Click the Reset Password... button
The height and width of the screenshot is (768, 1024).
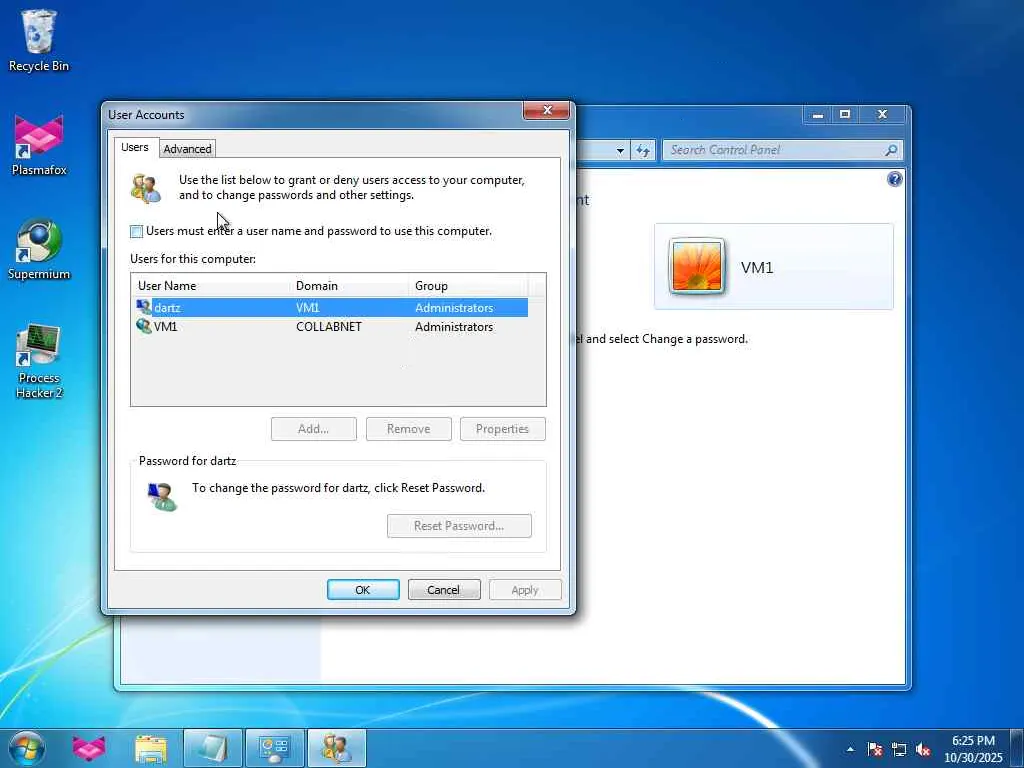(x=459, y=526)
